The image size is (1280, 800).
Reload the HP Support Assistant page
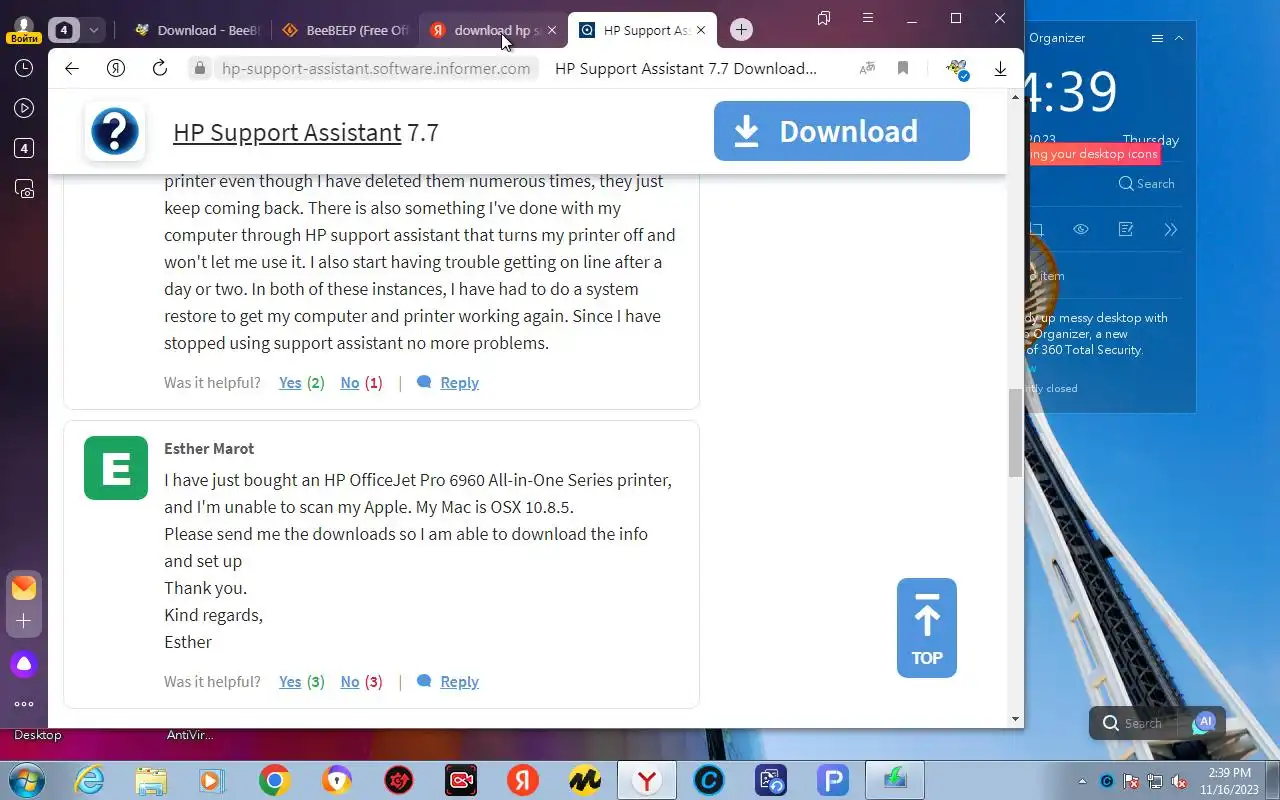[x=160, y=68]
